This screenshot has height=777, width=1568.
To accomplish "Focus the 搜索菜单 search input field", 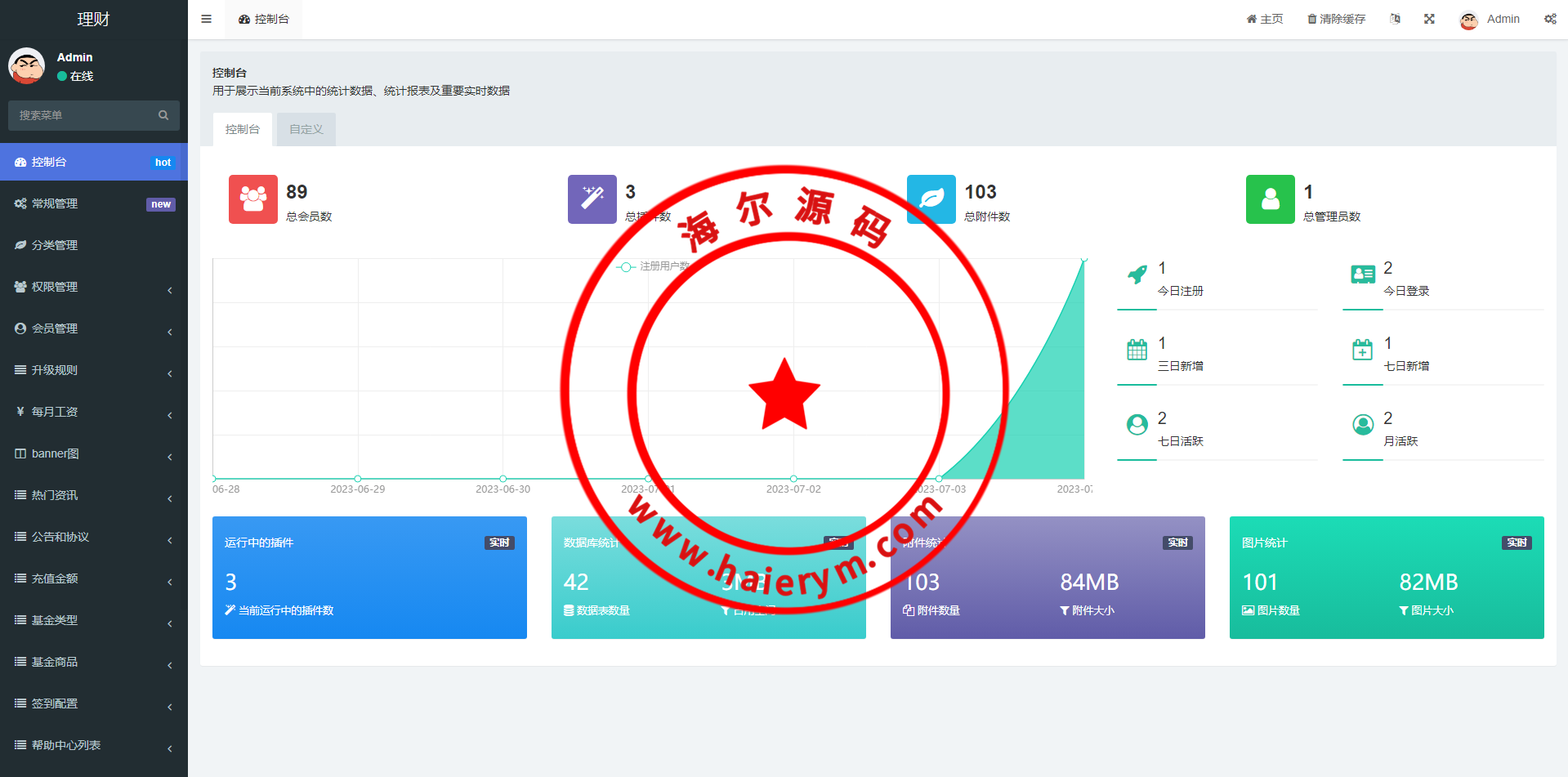I will [x=82, y=115].
